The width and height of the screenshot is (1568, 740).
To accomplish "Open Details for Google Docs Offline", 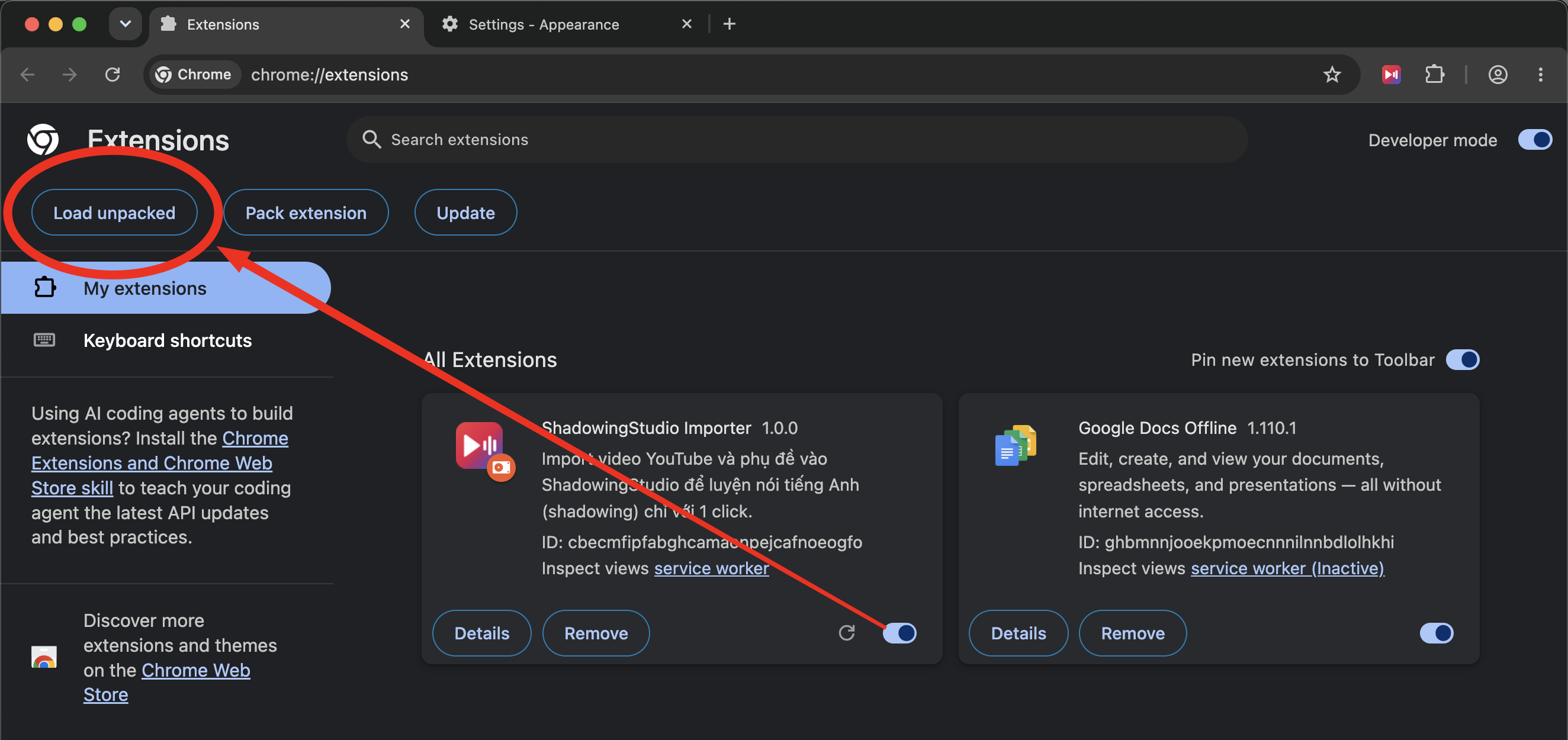I will click(1018, 633).
